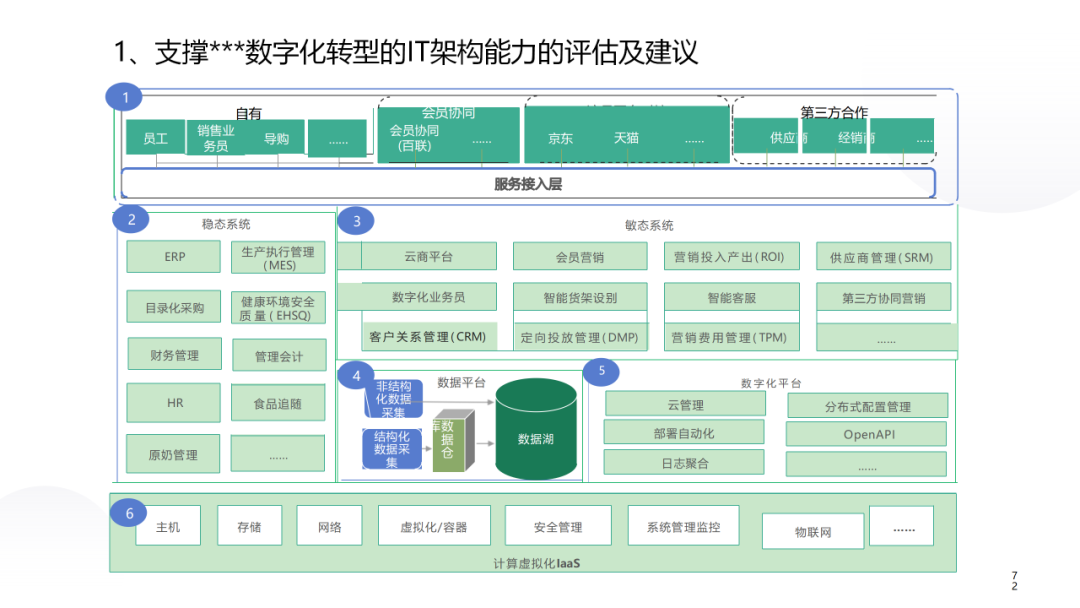Screen dimensions: 1080x608
Task: Select the 数据仓 cube graphic
Action: click(453, 441)
